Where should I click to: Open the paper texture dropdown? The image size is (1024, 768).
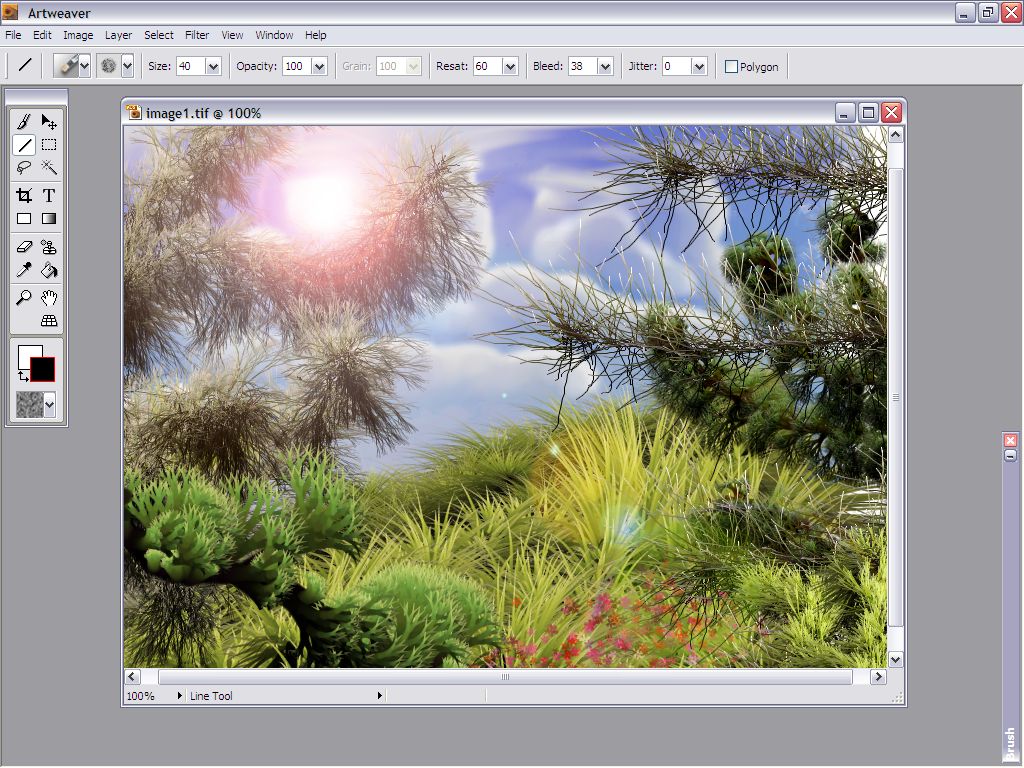pos(49,405)
